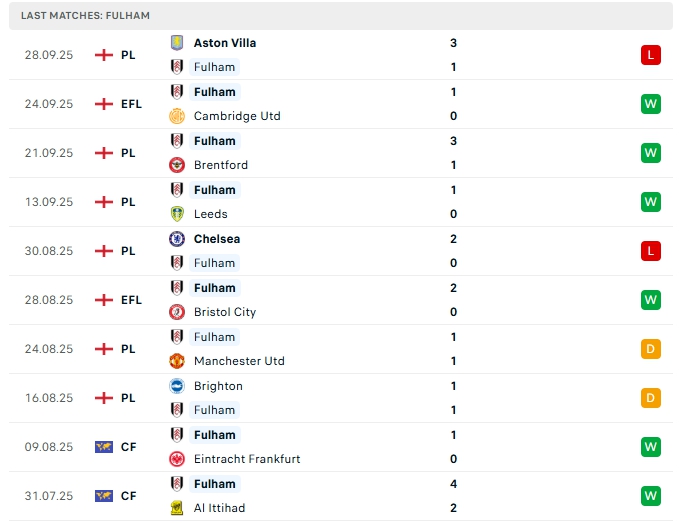The height and width of the screenshot is (523, 685).
Task: Click the Leeds club crest
Action: [177, 214]
